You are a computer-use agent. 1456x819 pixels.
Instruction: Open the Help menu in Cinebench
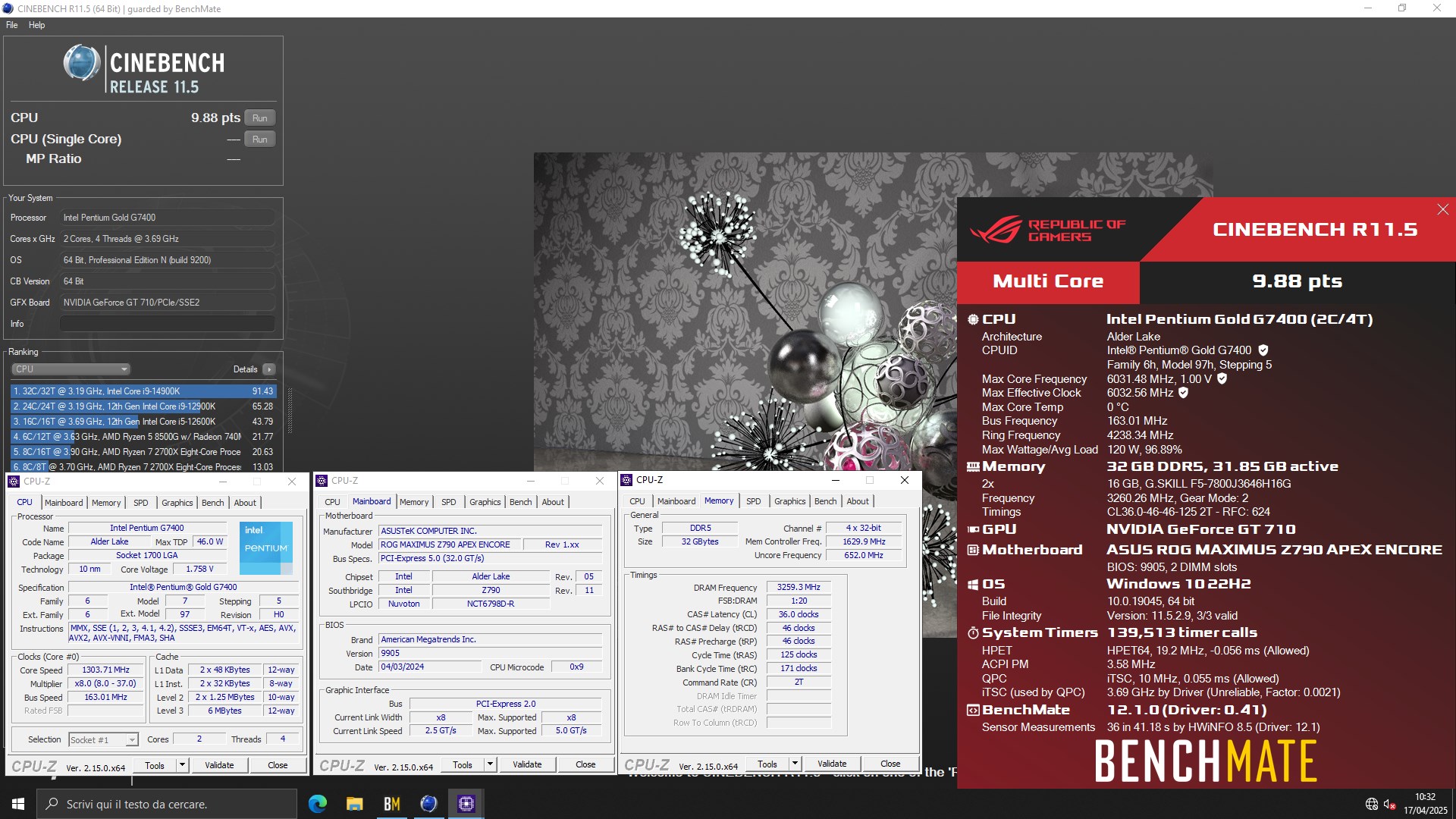click(36, 25)
